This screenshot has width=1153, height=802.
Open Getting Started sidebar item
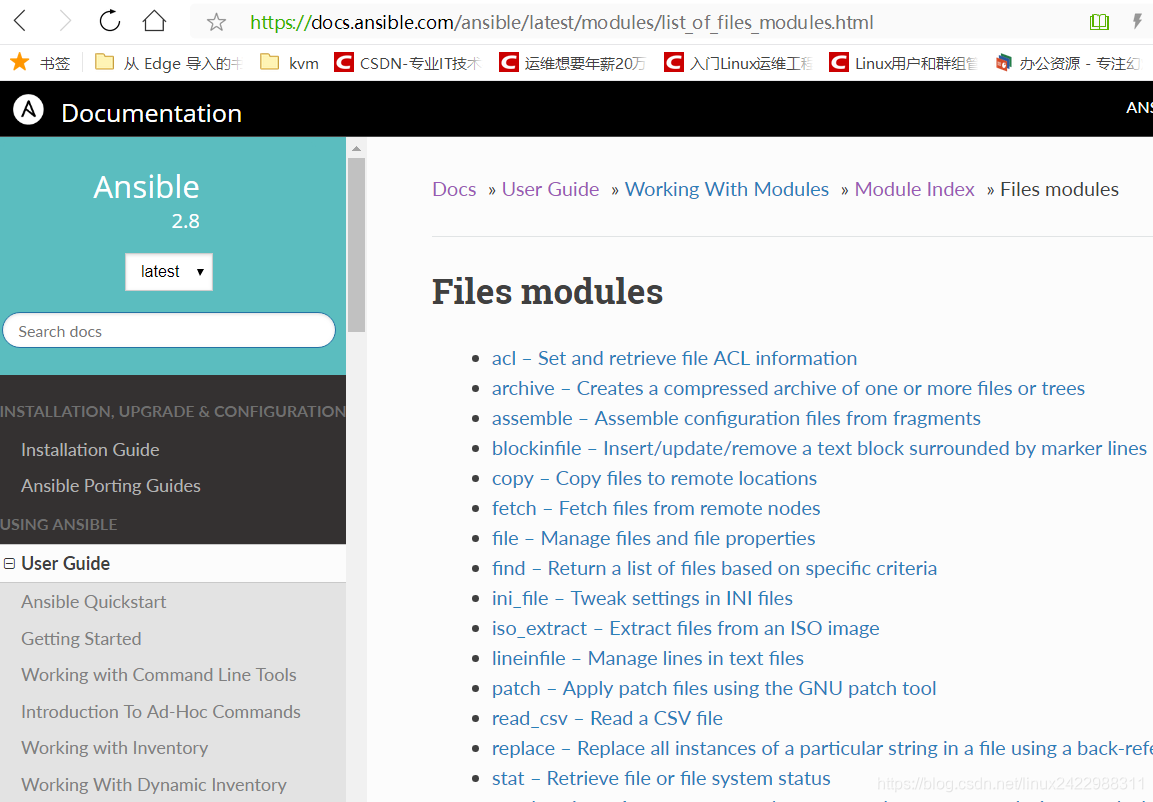click(x=81, y=639)
